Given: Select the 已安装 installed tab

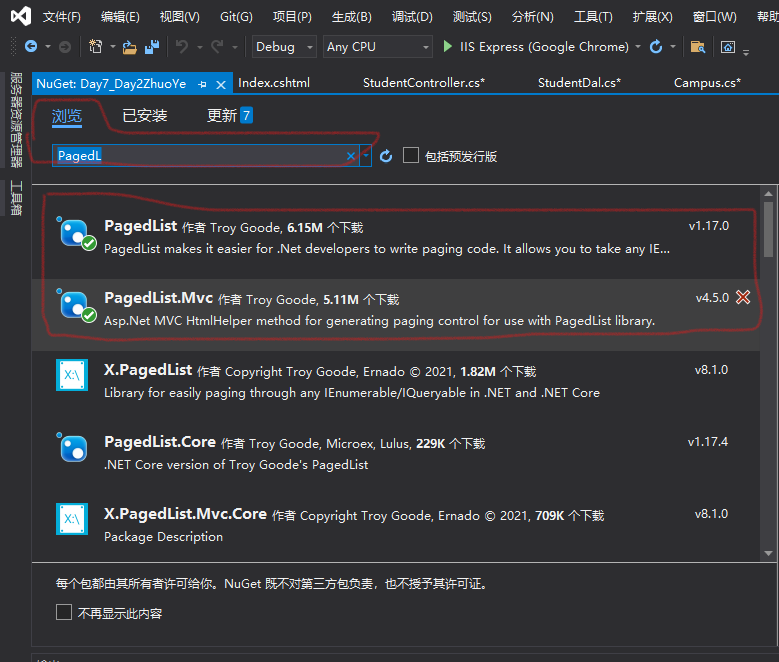Looking at the screenshot, I should pos(145,116).
